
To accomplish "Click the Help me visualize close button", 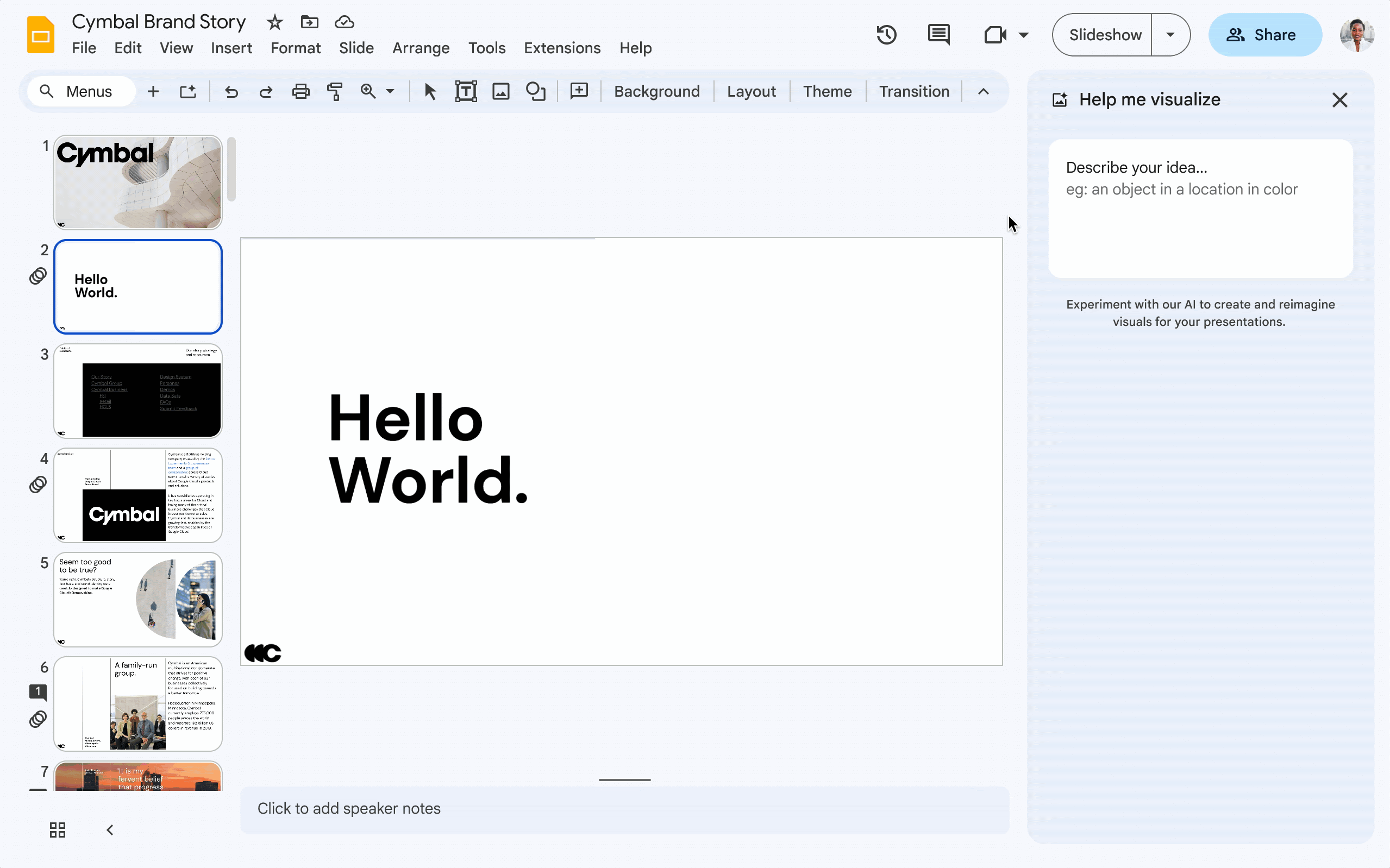I will click(1340, 99).
